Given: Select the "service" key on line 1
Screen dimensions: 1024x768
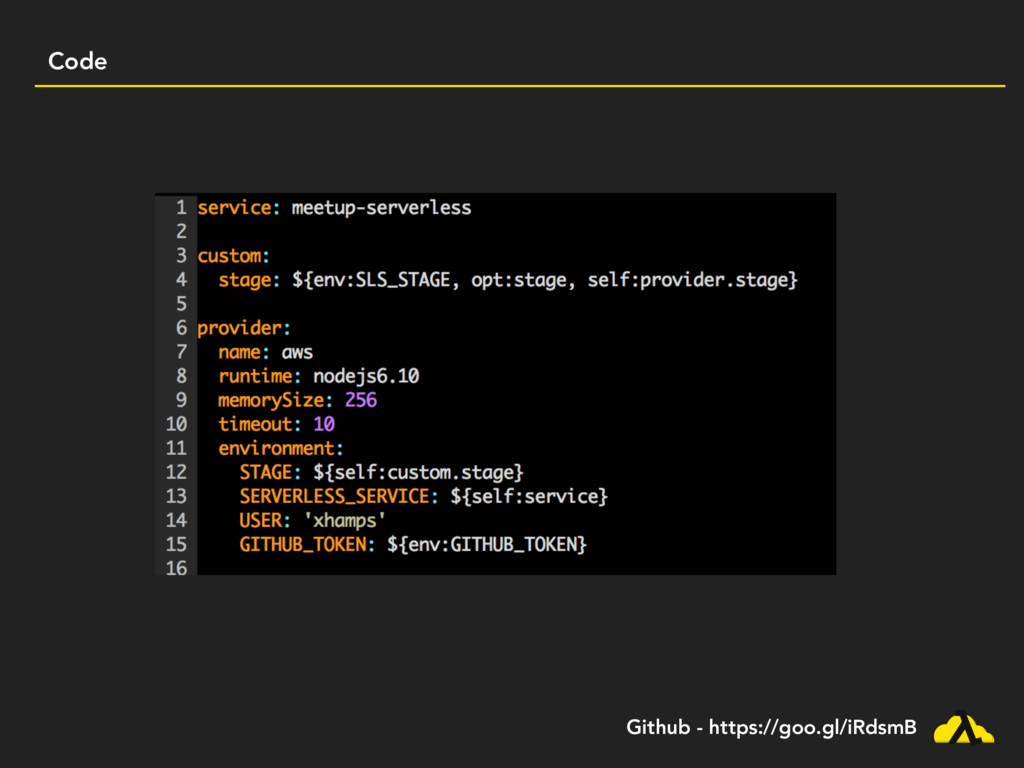Looking at the screenshot, I should point(234,208).
